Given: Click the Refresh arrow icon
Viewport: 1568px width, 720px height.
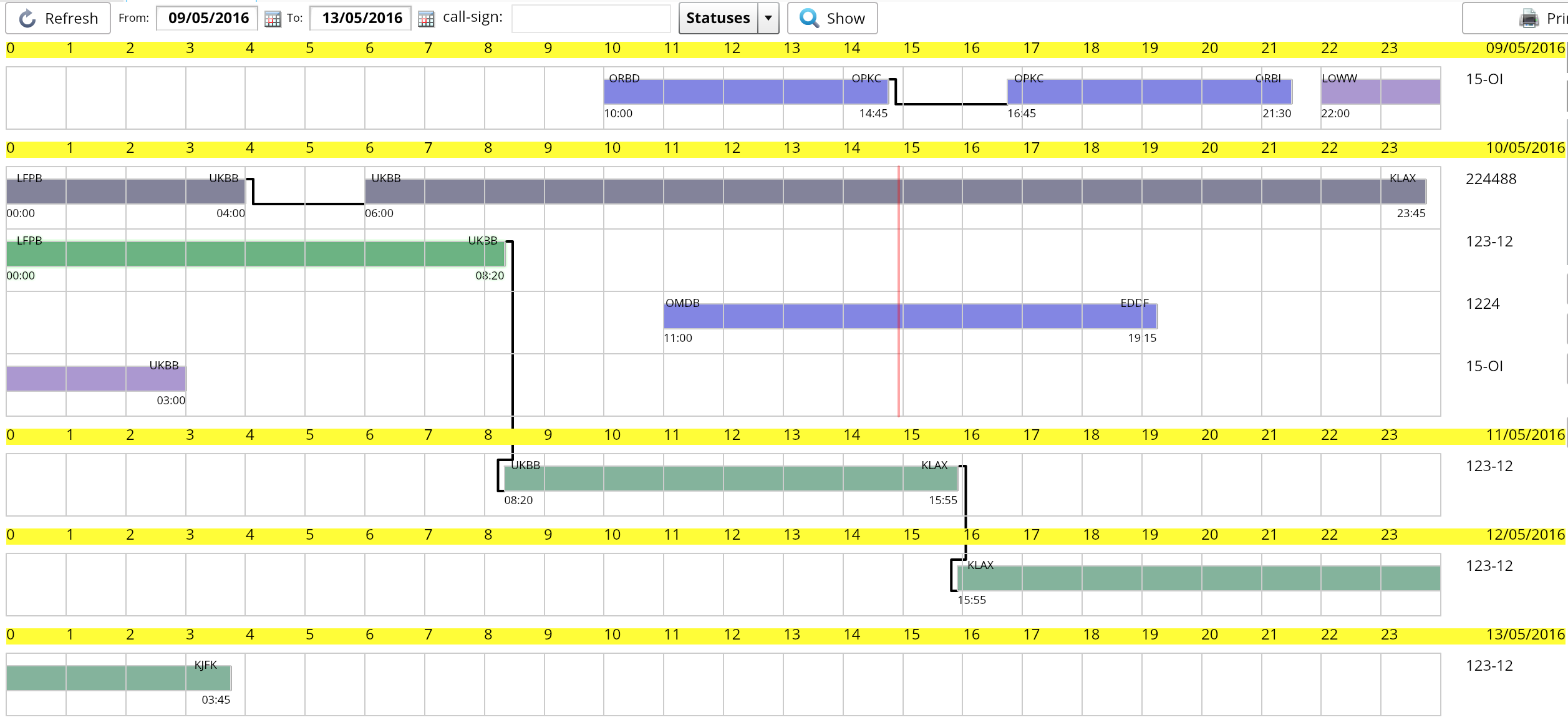Looking at the screenshot, I should point(27,19).
